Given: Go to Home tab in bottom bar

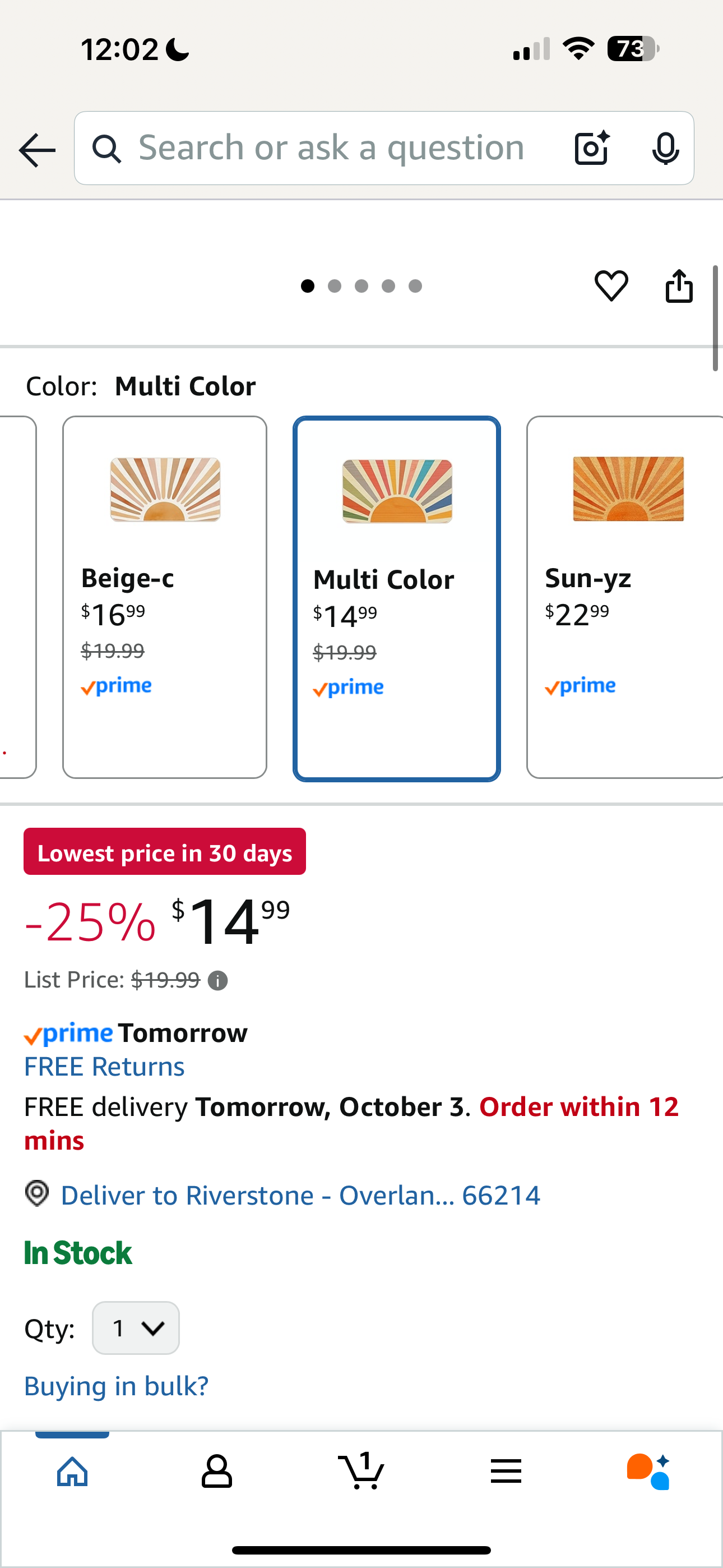Looking at the screenshot, I should click(x=72, y=1471).
